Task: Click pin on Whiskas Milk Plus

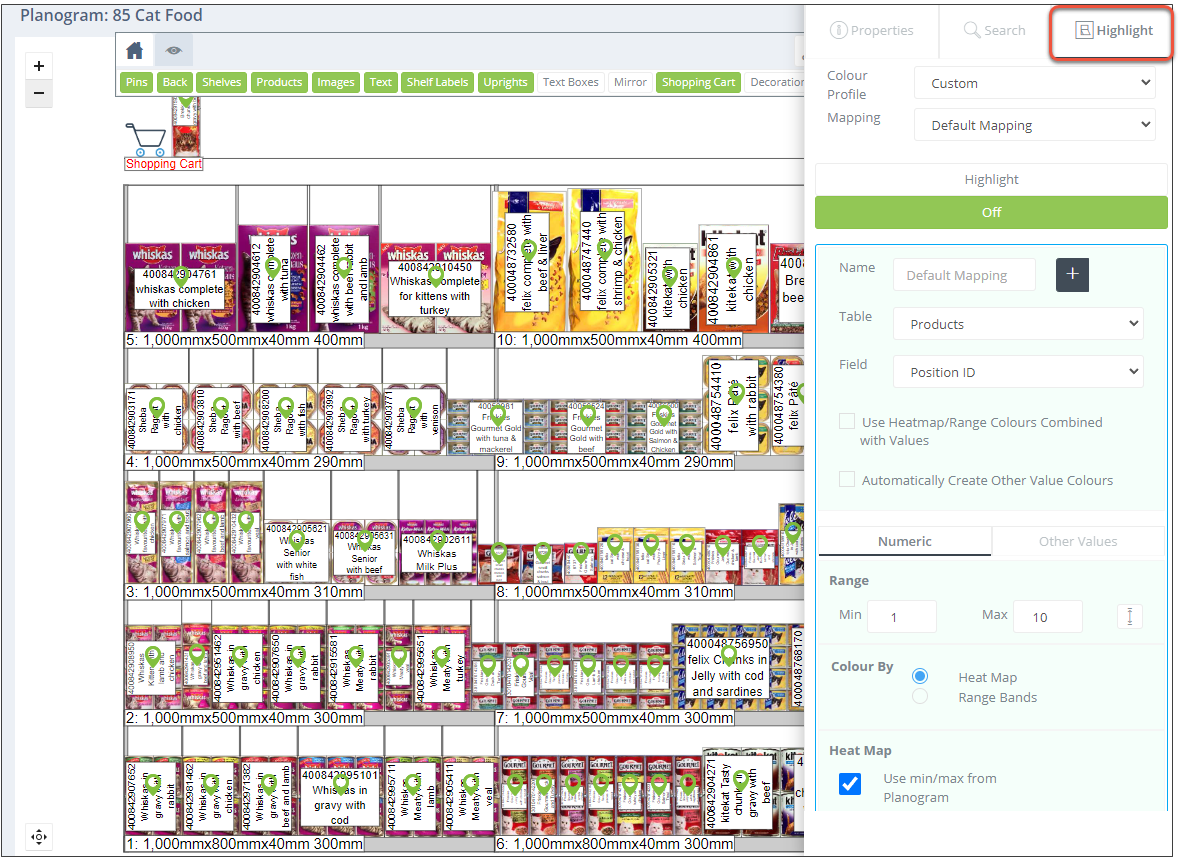Action: (x=436, y=541)
